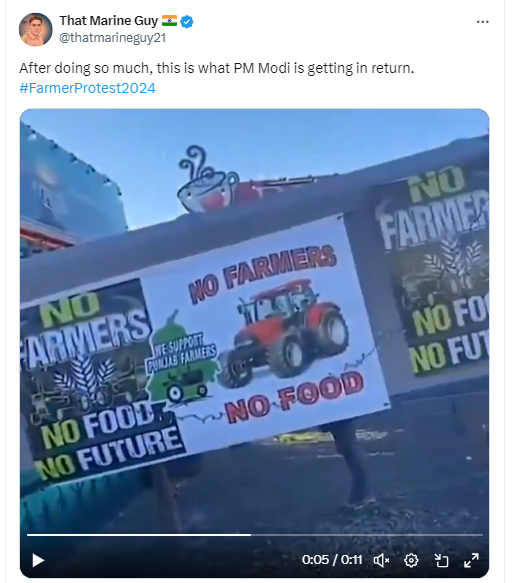Open the That Marine Guy display name
The width and height of the screenshot is (513, 583).
coord(109,21)
